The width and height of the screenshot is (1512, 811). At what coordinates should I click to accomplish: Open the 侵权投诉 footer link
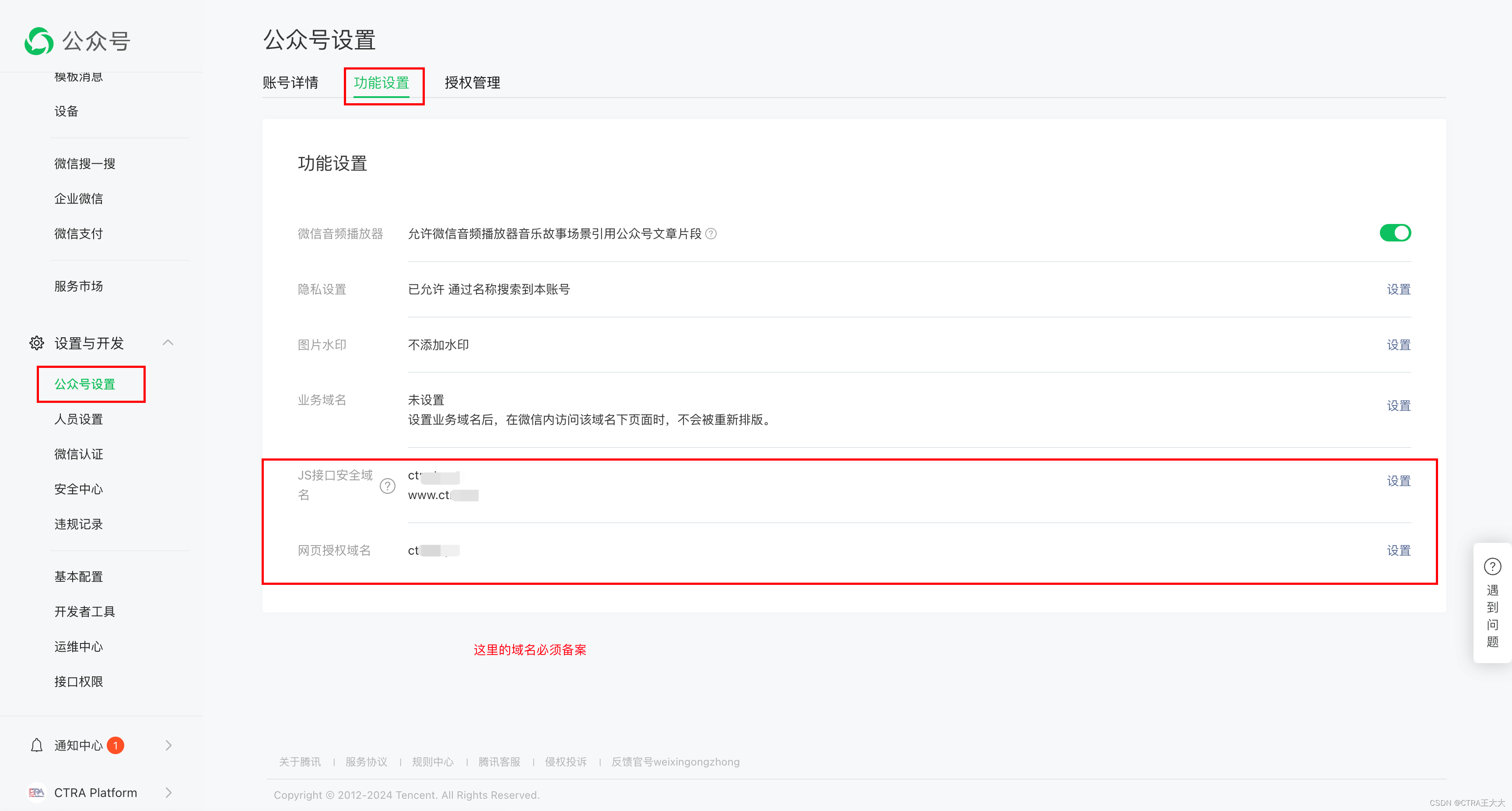click(566, 762)
